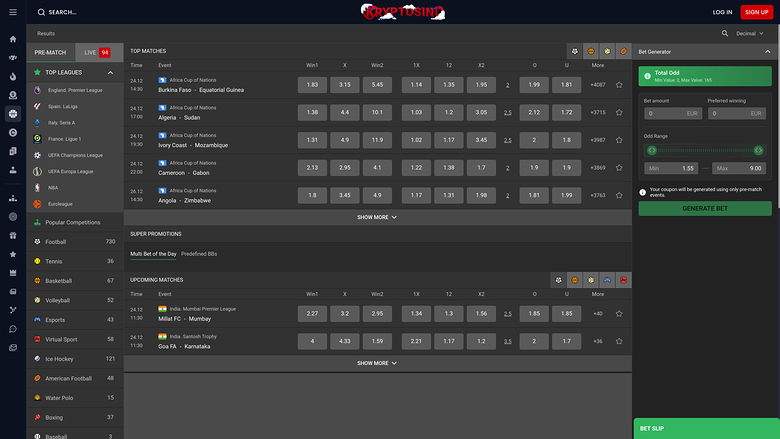Open +3715 more markets for Algeria match
Image resolution: width=780 pixels, height=439 pixels.
click(x=598, y=112)
